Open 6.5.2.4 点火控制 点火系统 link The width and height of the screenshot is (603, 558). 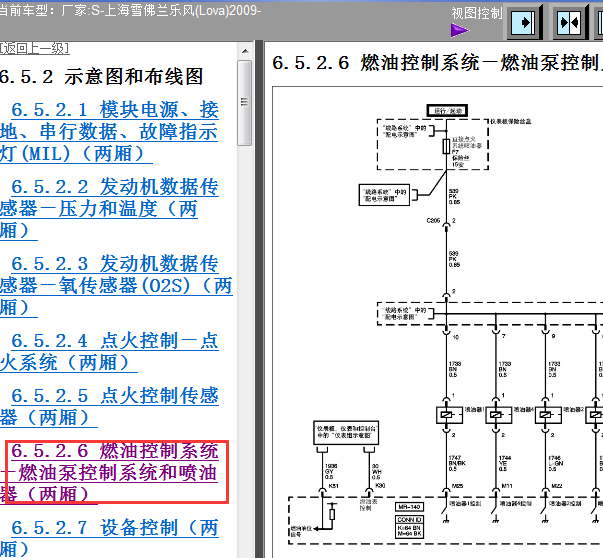pos(109,352)
